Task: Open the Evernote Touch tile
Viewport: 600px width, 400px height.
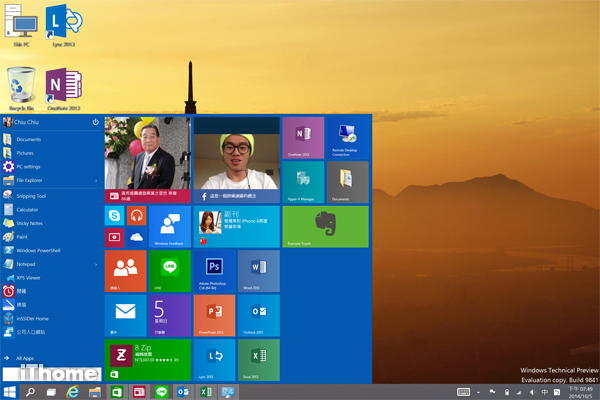Action: [325, 227]
